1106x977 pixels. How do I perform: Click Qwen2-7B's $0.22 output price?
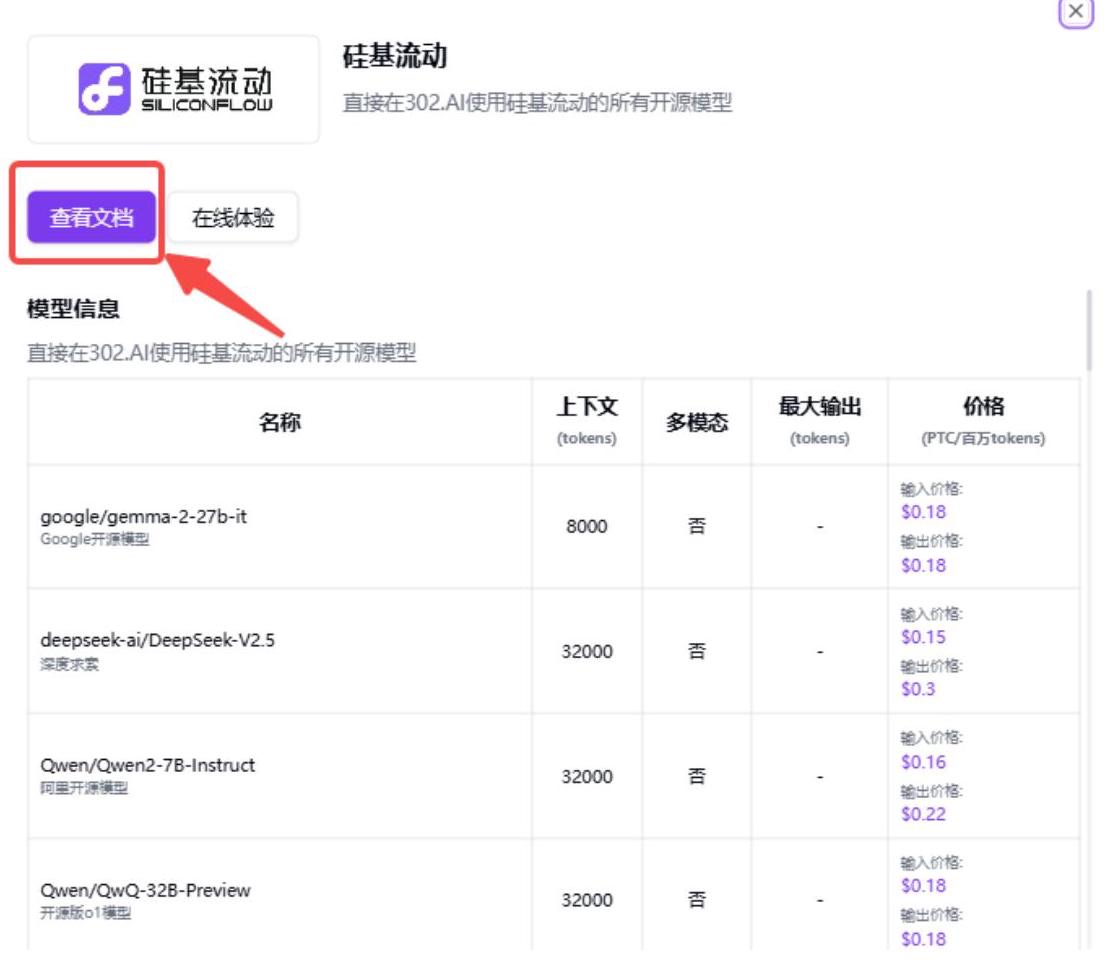923,813
